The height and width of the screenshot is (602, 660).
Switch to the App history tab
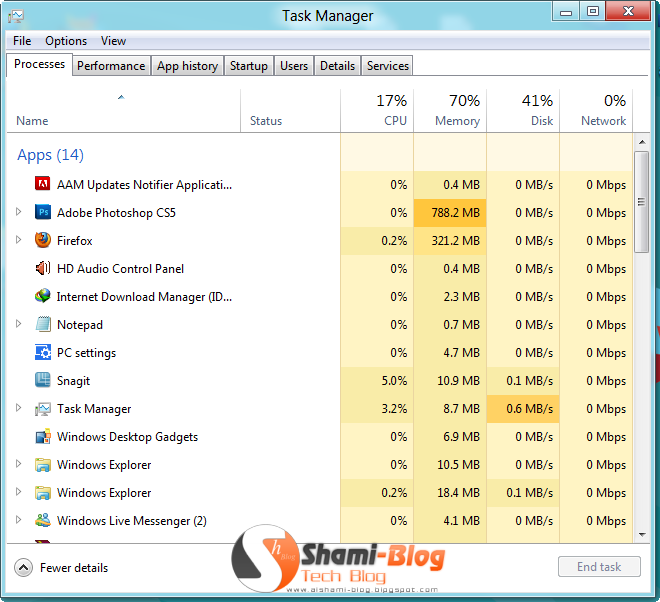point(187,66)
